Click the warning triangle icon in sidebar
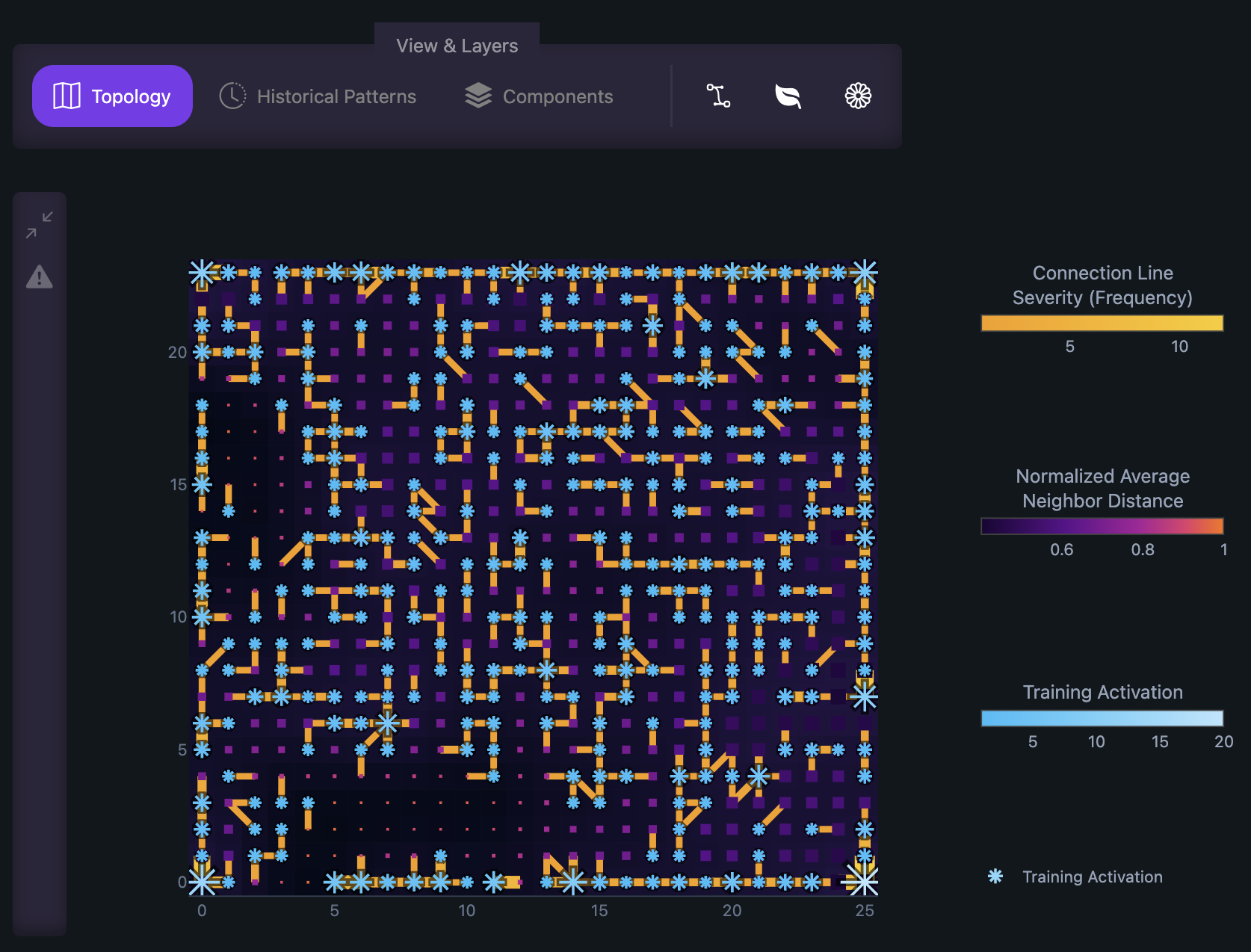The width and height of the screenshot is (1251, 952). 40,277
